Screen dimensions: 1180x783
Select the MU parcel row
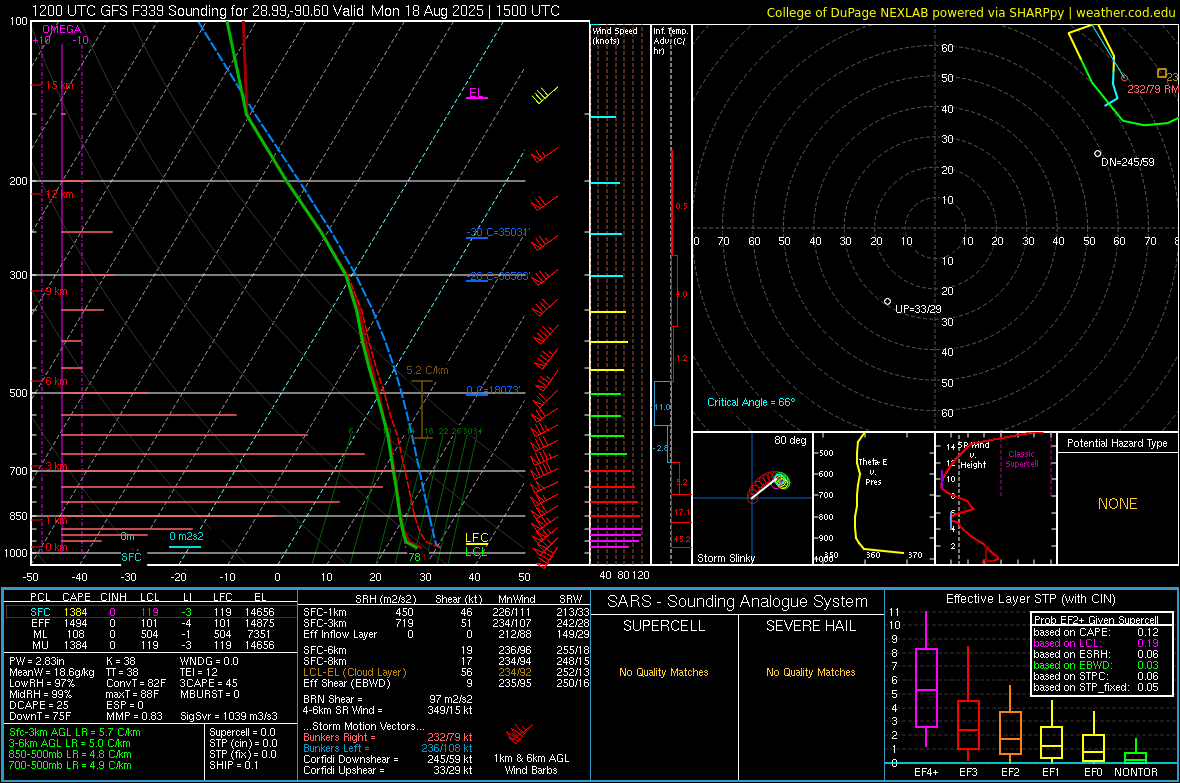[x=151, y=645]
